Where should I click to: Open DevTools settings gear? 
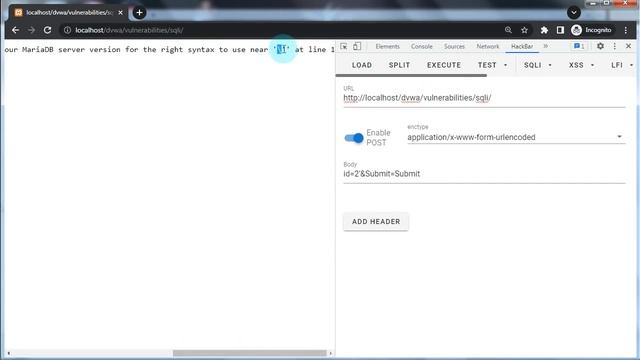600,46
